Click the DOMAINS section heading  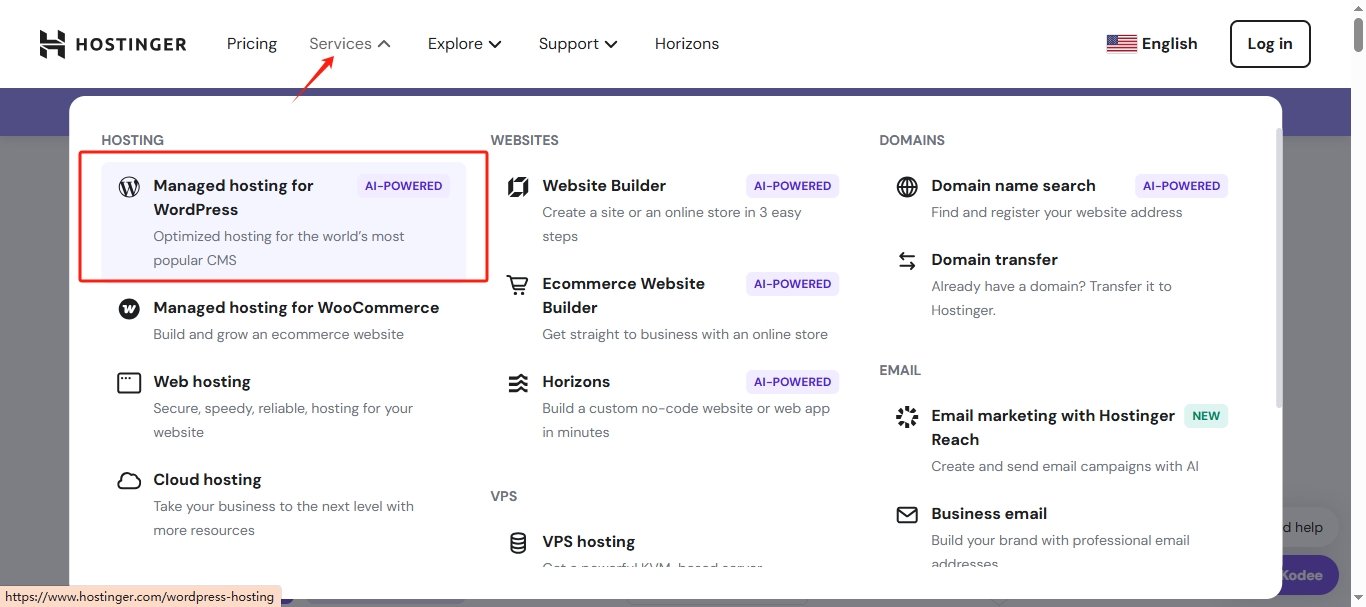pyautogui.click(x=912, y=140)
